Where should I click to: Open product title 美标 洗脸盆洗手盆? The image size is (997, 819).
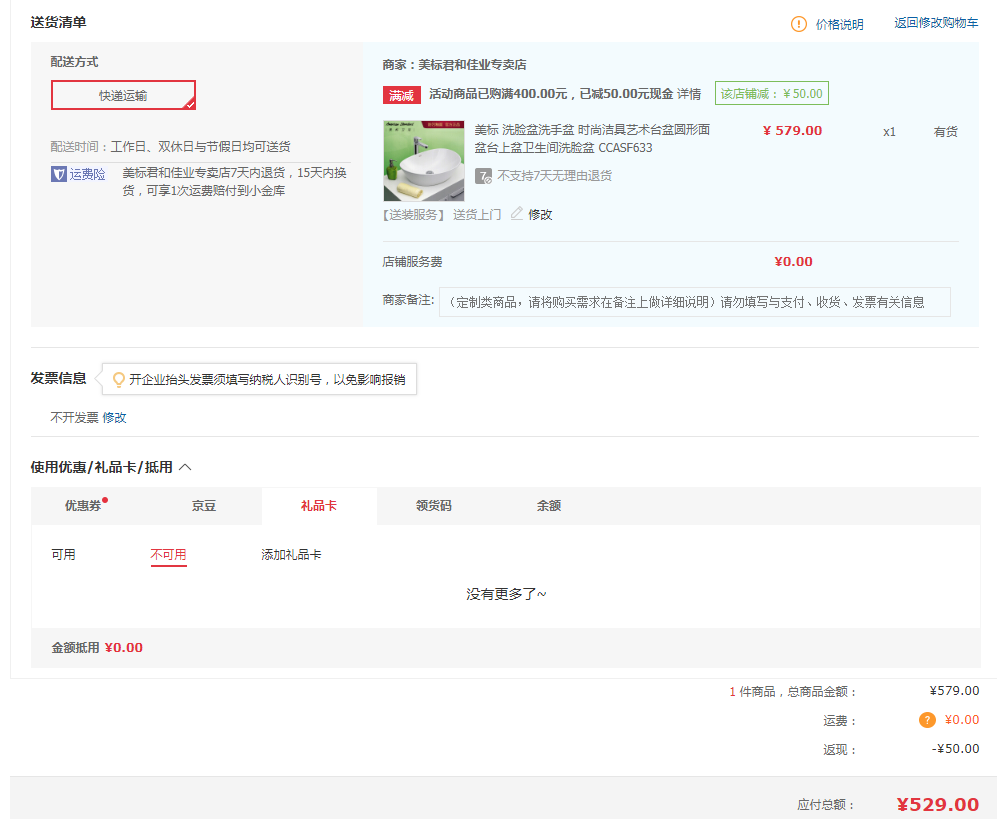[x=592, y=139]
